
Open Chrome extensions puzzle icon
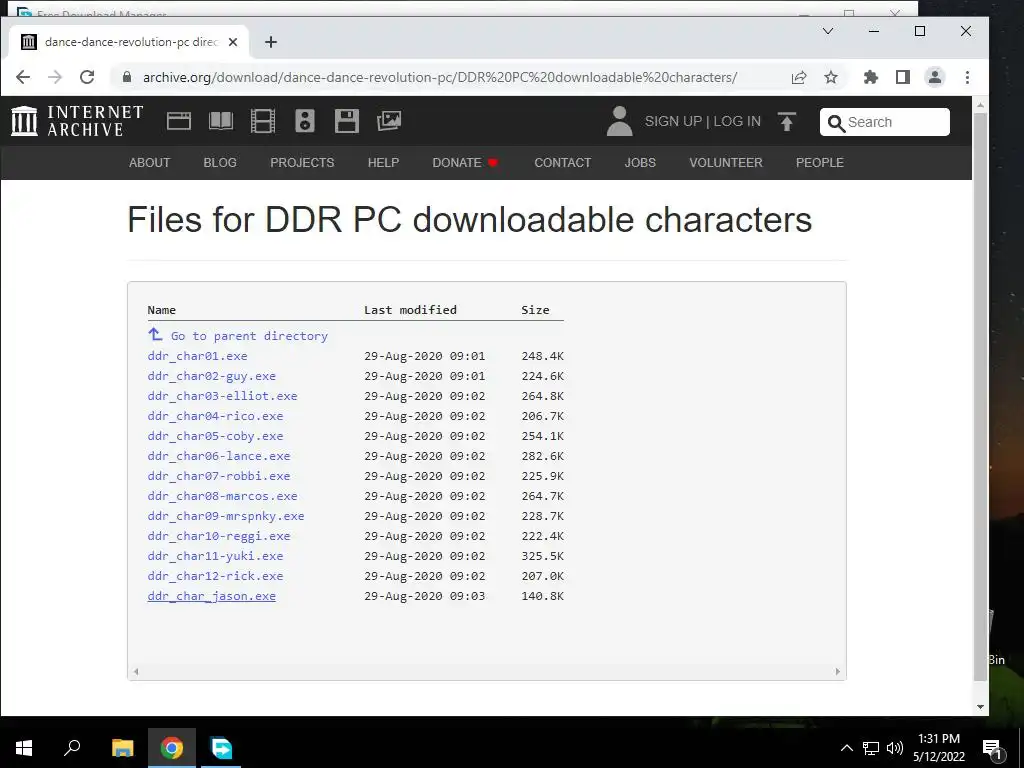coord(871,77)
